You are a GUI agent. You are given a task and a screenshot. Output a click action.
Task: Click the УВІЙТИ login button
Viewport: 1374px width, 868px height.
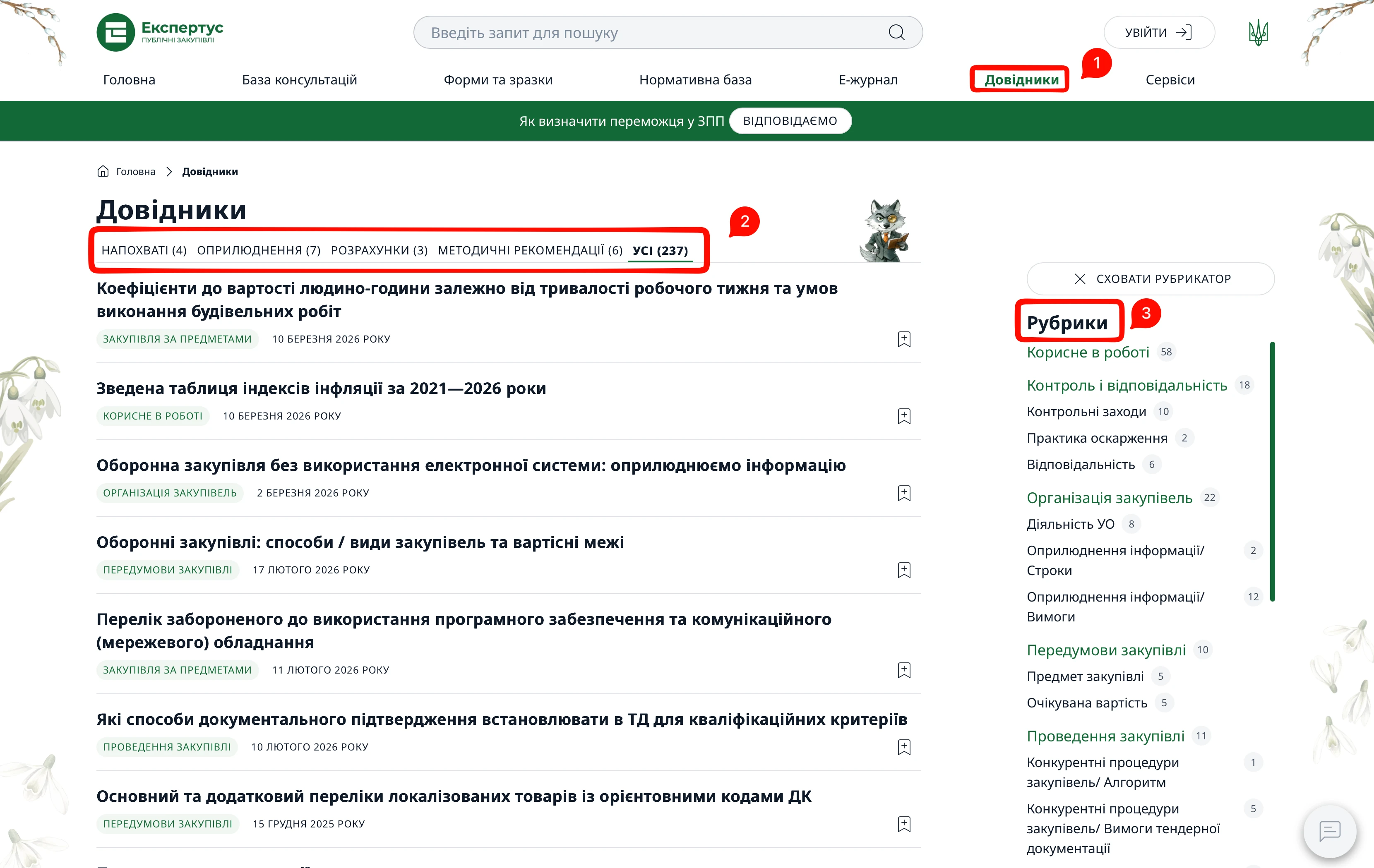click(1158, 32)
